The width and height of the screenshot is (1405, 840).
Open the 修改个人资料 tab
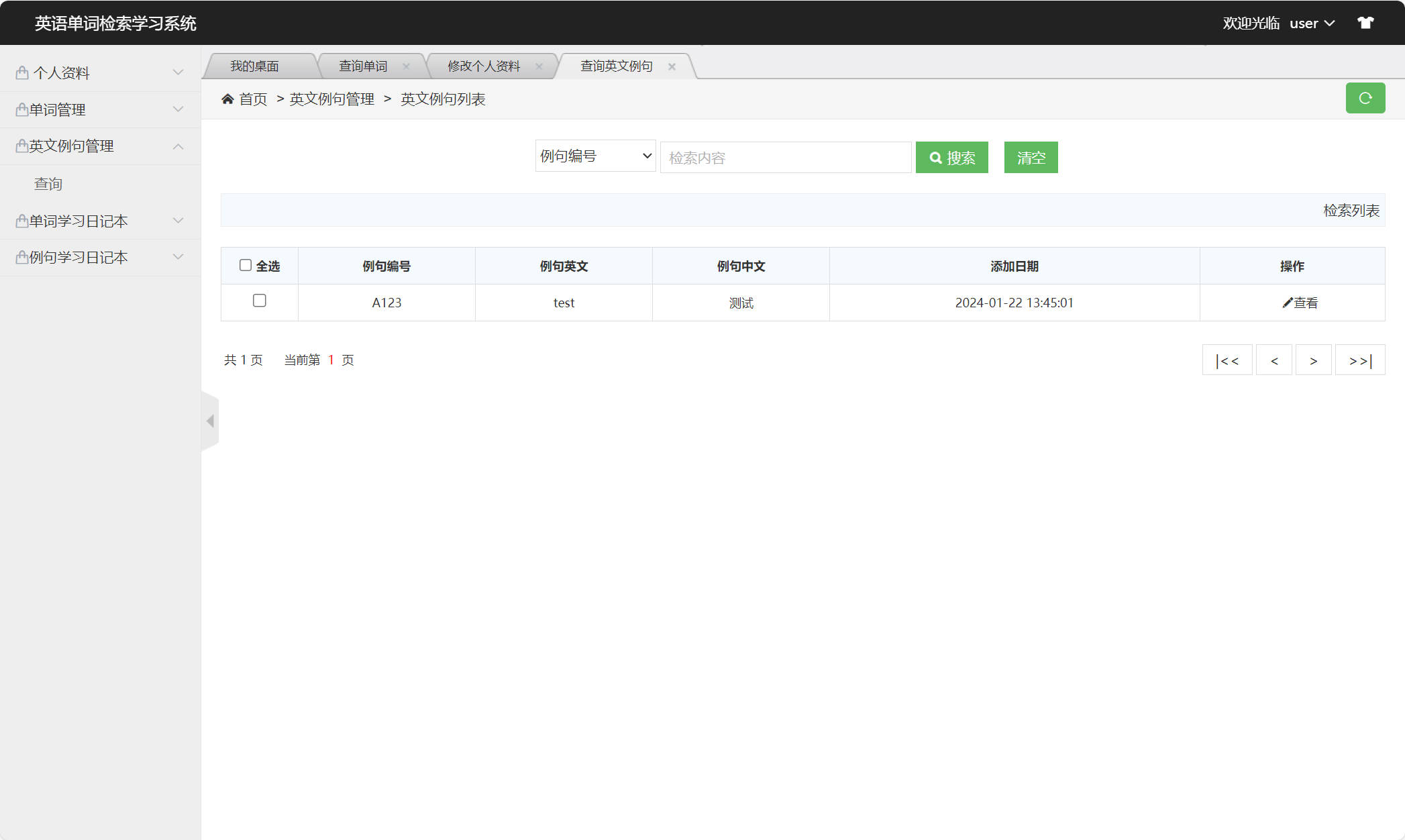tap(483, 65)
